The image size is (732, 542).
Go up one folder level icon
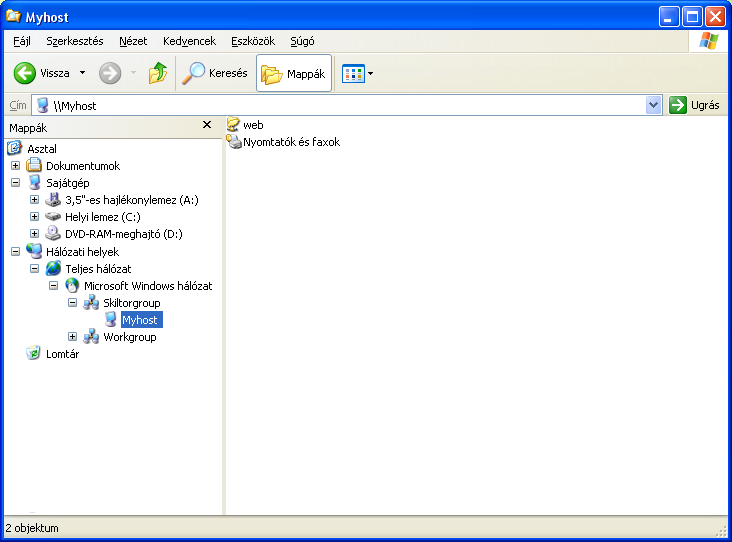click(x=158, y=73)
